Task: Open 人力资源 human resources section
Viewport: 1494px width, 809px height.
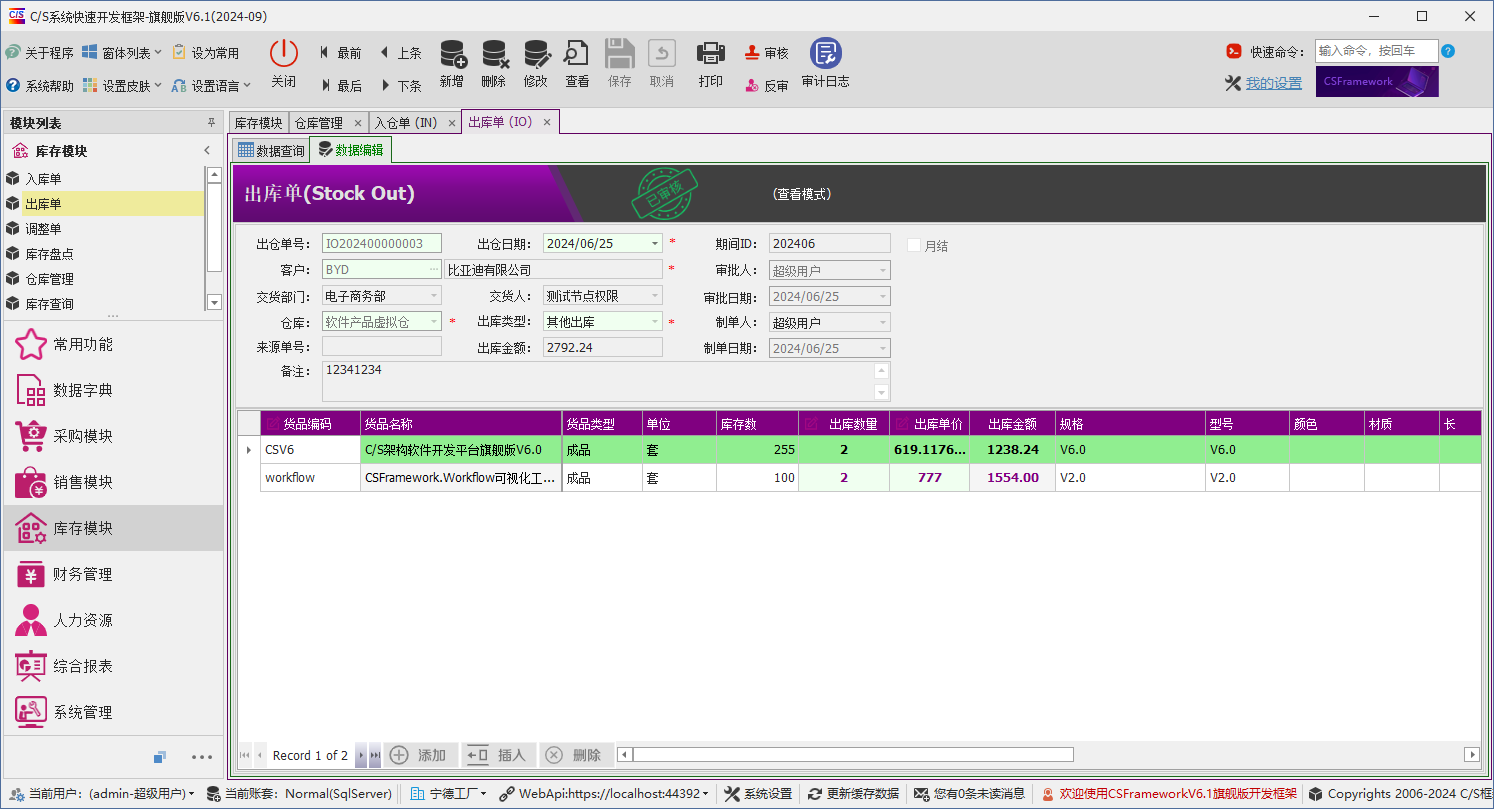Action: pyautogui.click(x=113, y=621)
